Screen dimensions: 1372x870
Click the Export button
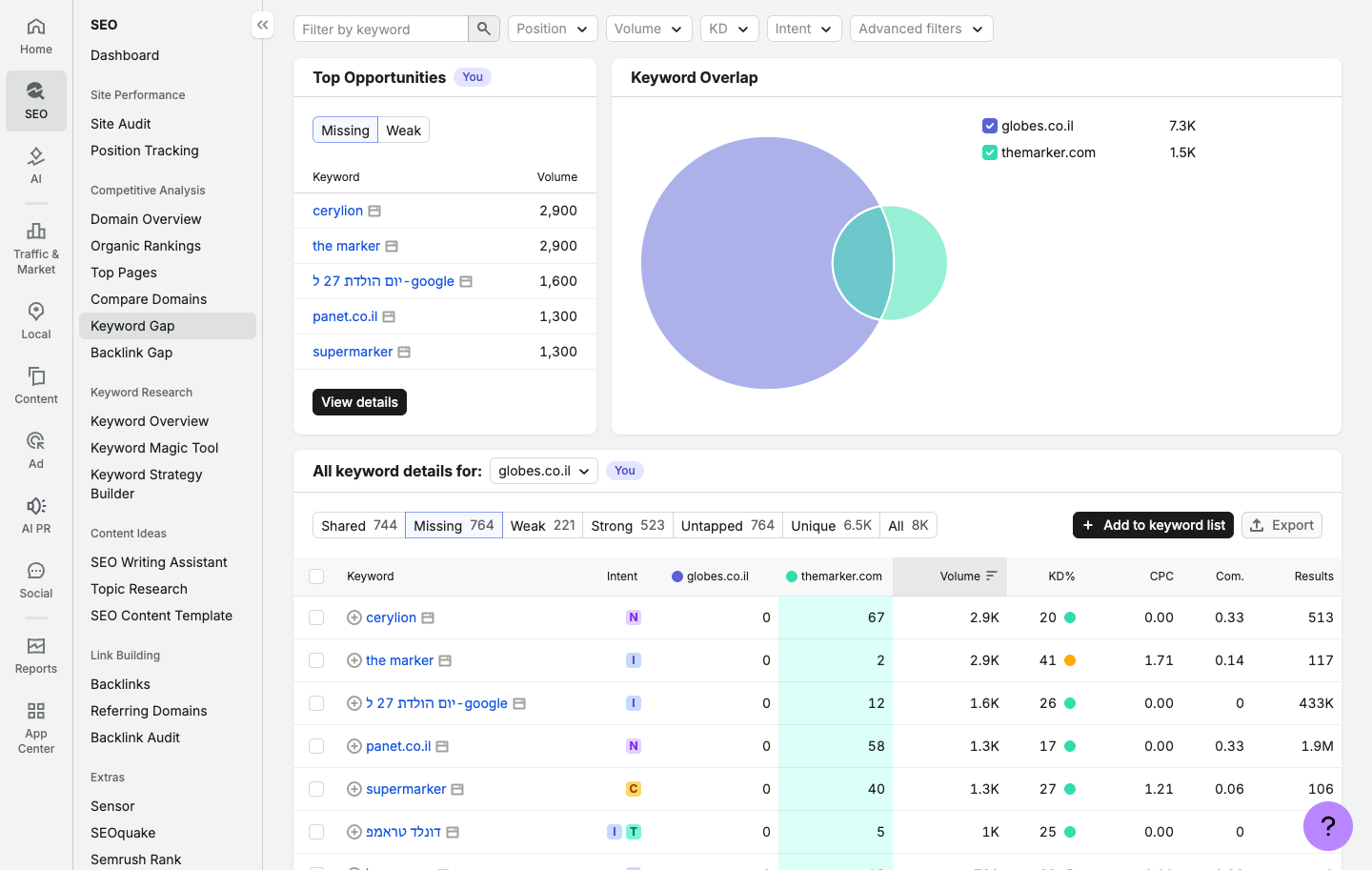click(1281, 525)
